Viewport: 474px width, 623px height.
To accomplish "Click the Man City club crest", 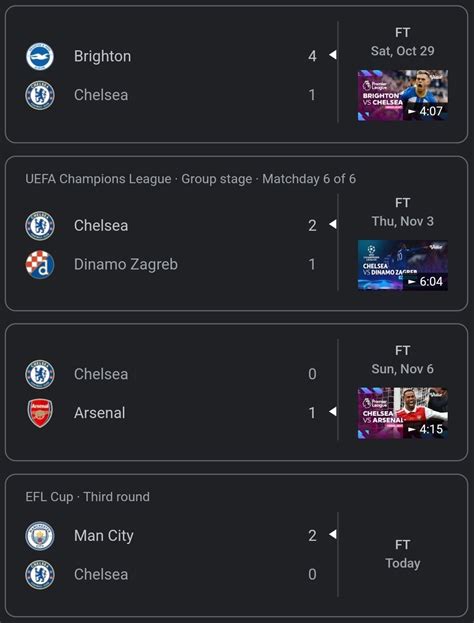I will coord(40,536).
